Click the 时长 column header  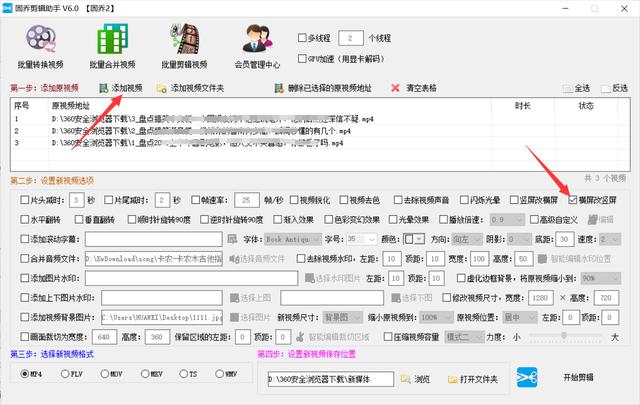(523, 106)
